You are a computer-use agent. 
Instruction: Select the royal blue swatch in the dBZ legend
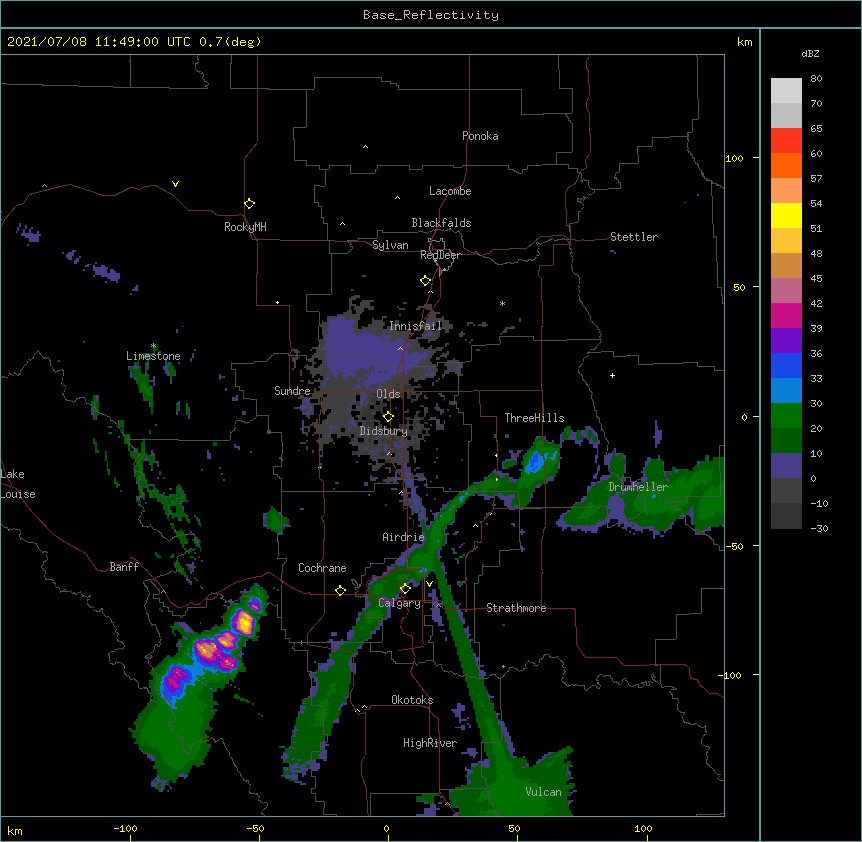(786, 365)
